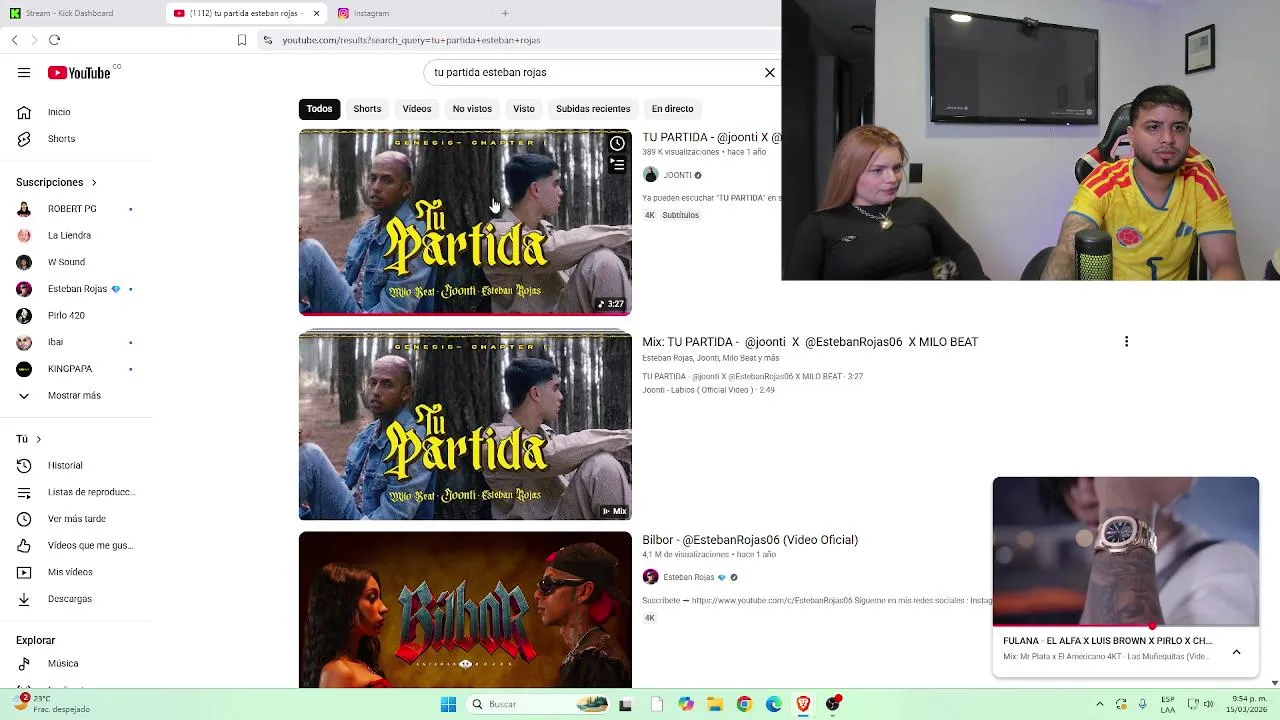Open Vídeos que me gustan
Image resolution: width=1280 pixels, height=720 pixels.
(90, 545)
